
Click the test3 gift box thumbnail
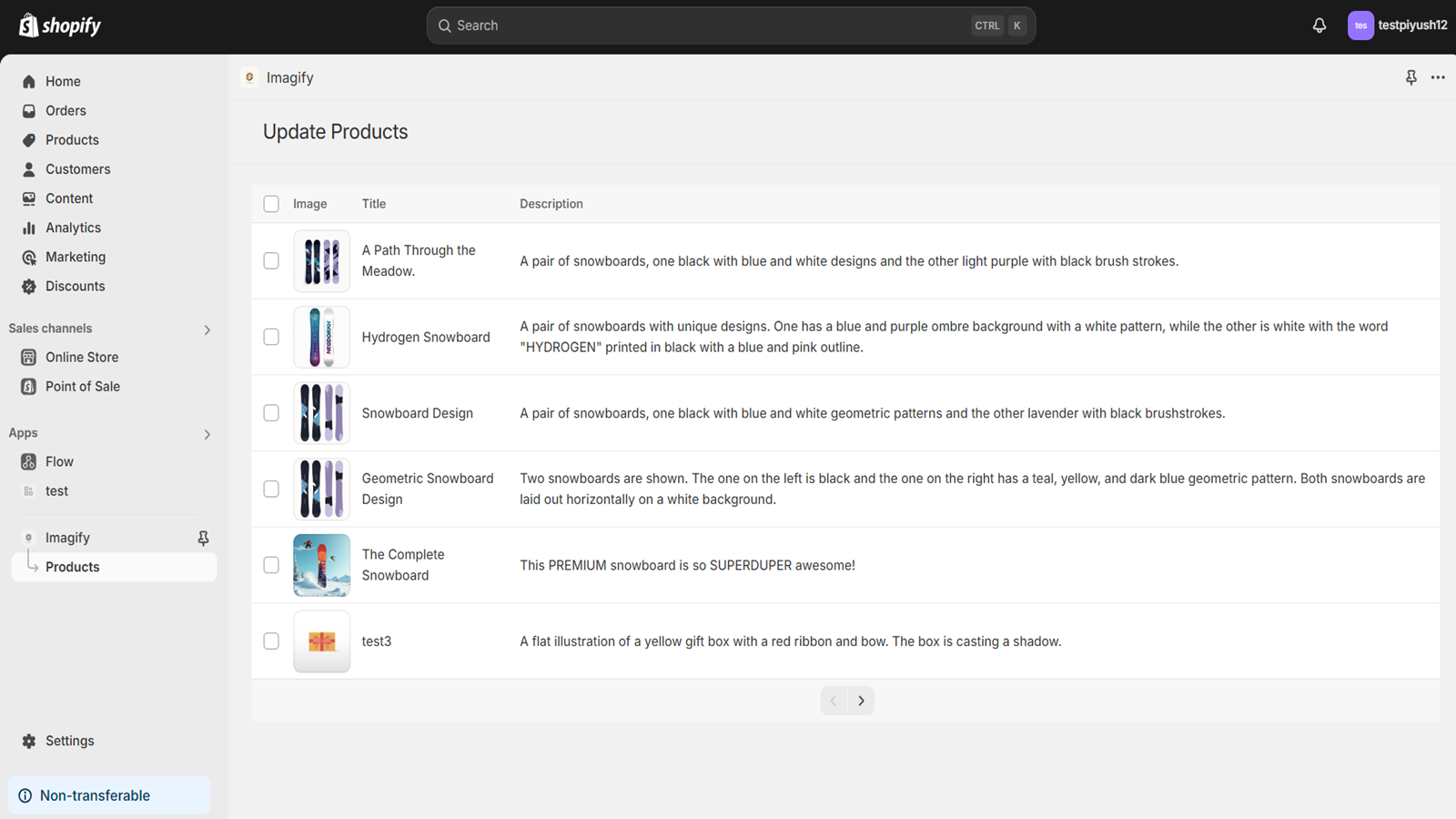321,641
